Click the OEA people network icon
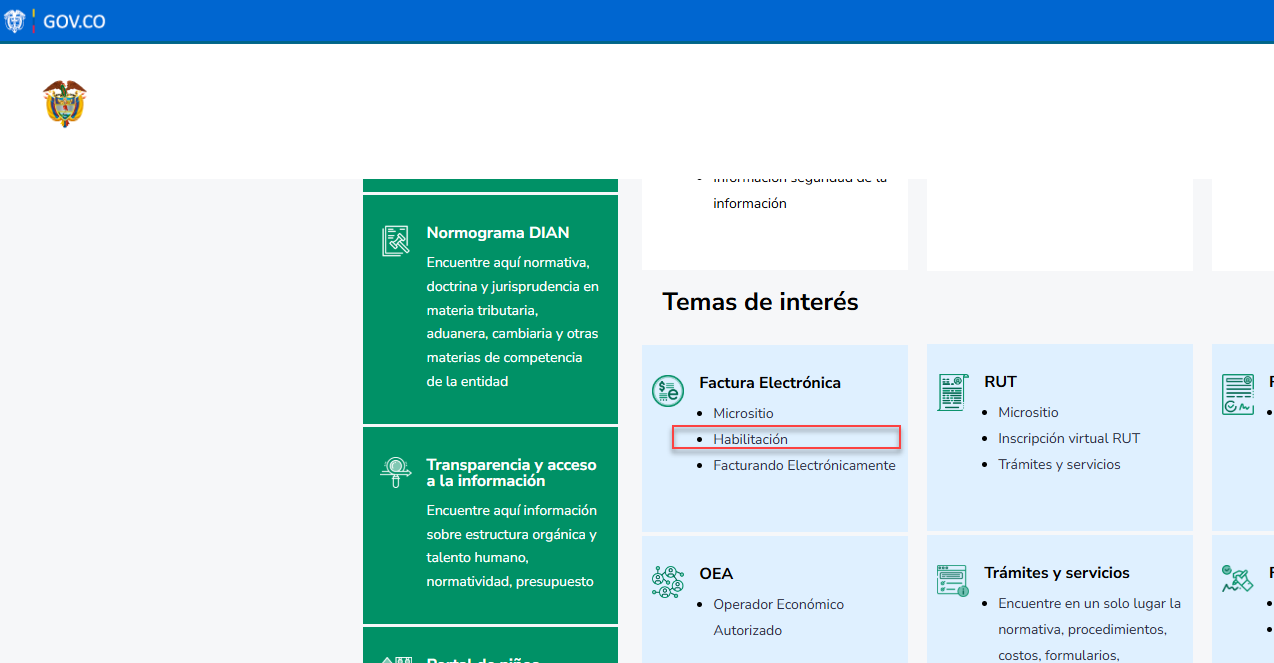 point(668,582)
